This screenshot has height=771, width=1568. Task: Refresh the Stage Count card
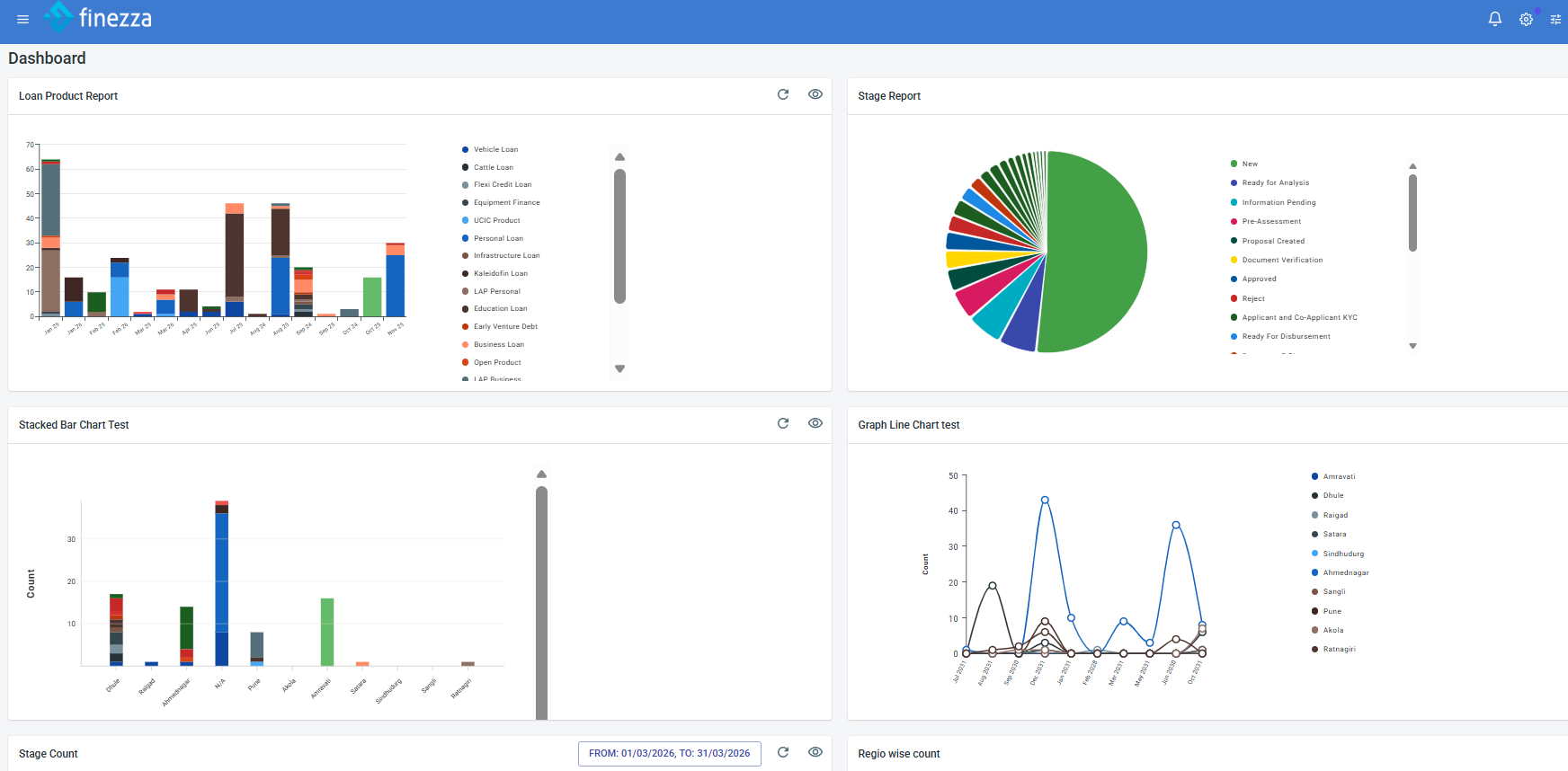[x=783, y=752]
